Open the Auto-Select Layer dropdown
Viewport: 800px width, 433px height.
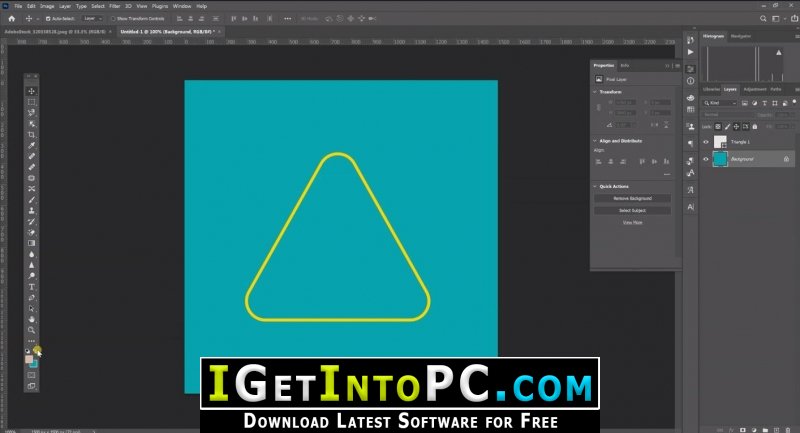[92, 18]
